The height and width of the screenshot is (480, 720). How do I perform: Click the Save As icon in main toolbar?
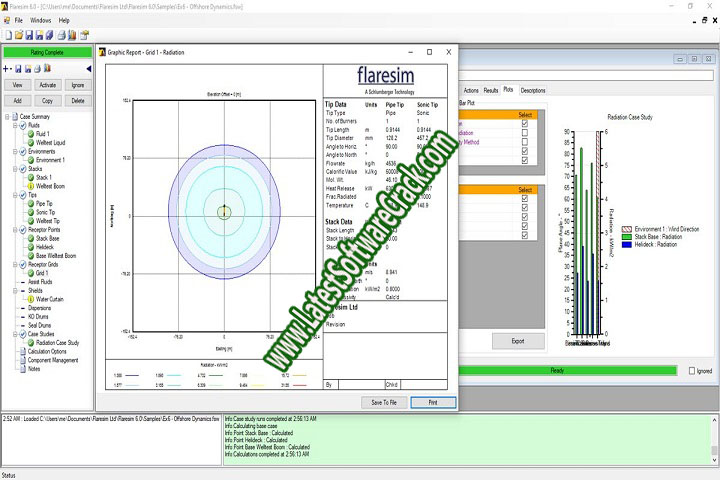(x=39, y=35)
